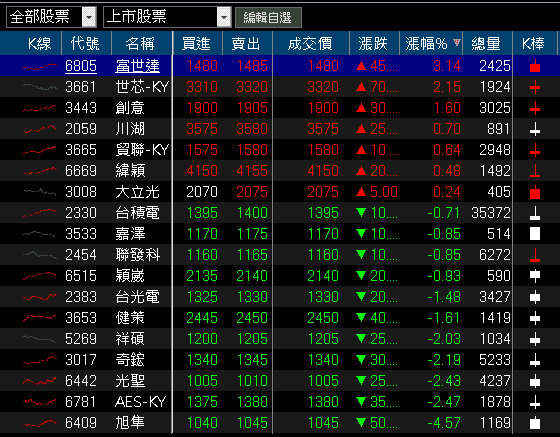Open the mini K-line chart for 台光電

coord(39,297)
